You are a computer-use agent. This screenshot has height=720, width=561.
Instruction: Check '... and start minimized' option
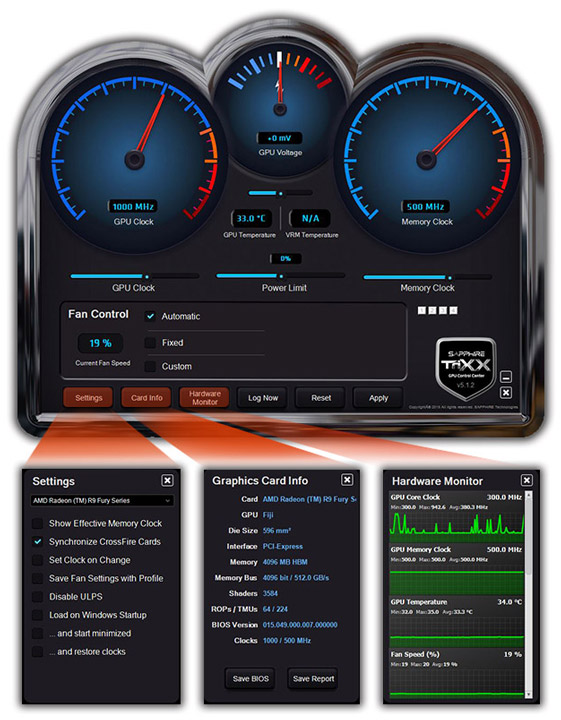[38, 633]
